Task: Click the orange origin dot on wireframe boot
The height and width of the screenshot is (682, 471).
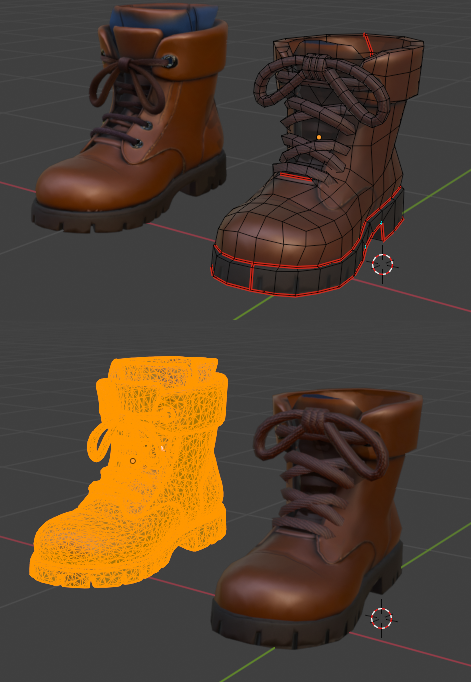Action: (319, 137)
